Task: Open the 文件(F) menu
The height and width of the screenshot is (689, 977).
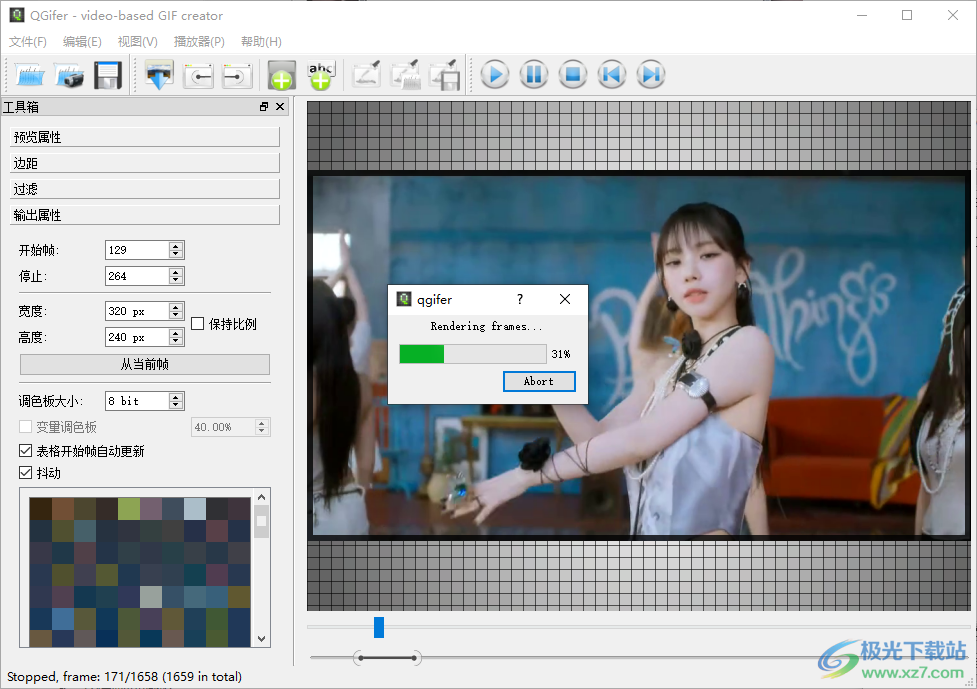Action: 28,42
